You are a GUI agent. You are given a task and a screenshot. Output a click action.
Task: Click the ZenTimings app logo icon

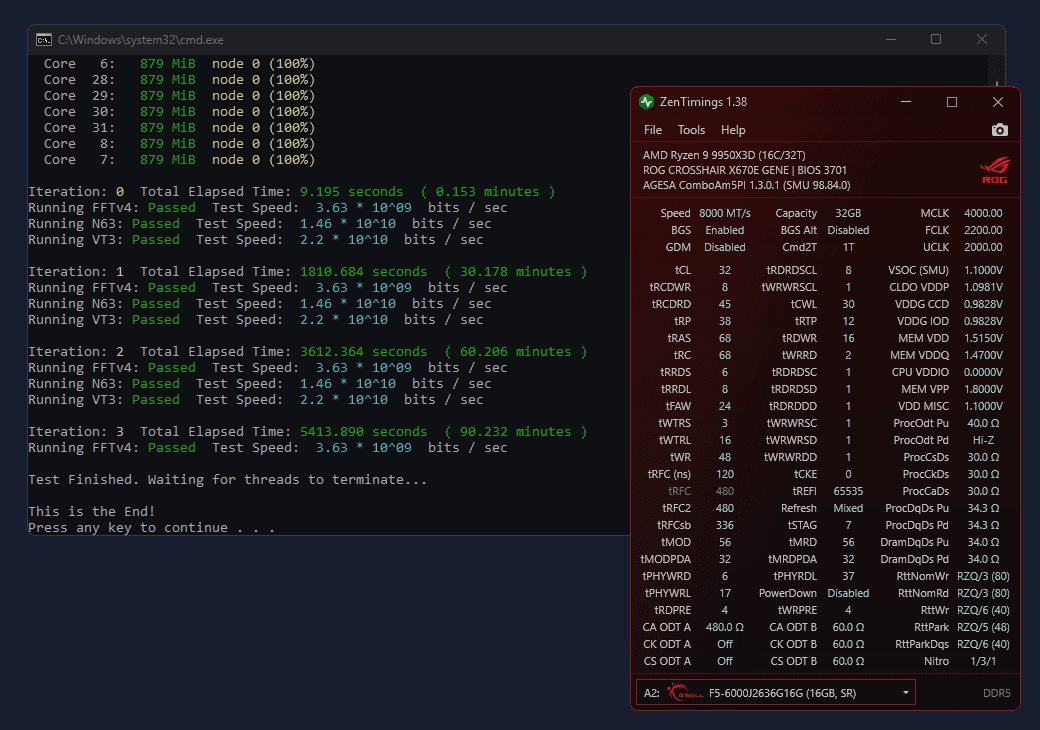[646, 102]
